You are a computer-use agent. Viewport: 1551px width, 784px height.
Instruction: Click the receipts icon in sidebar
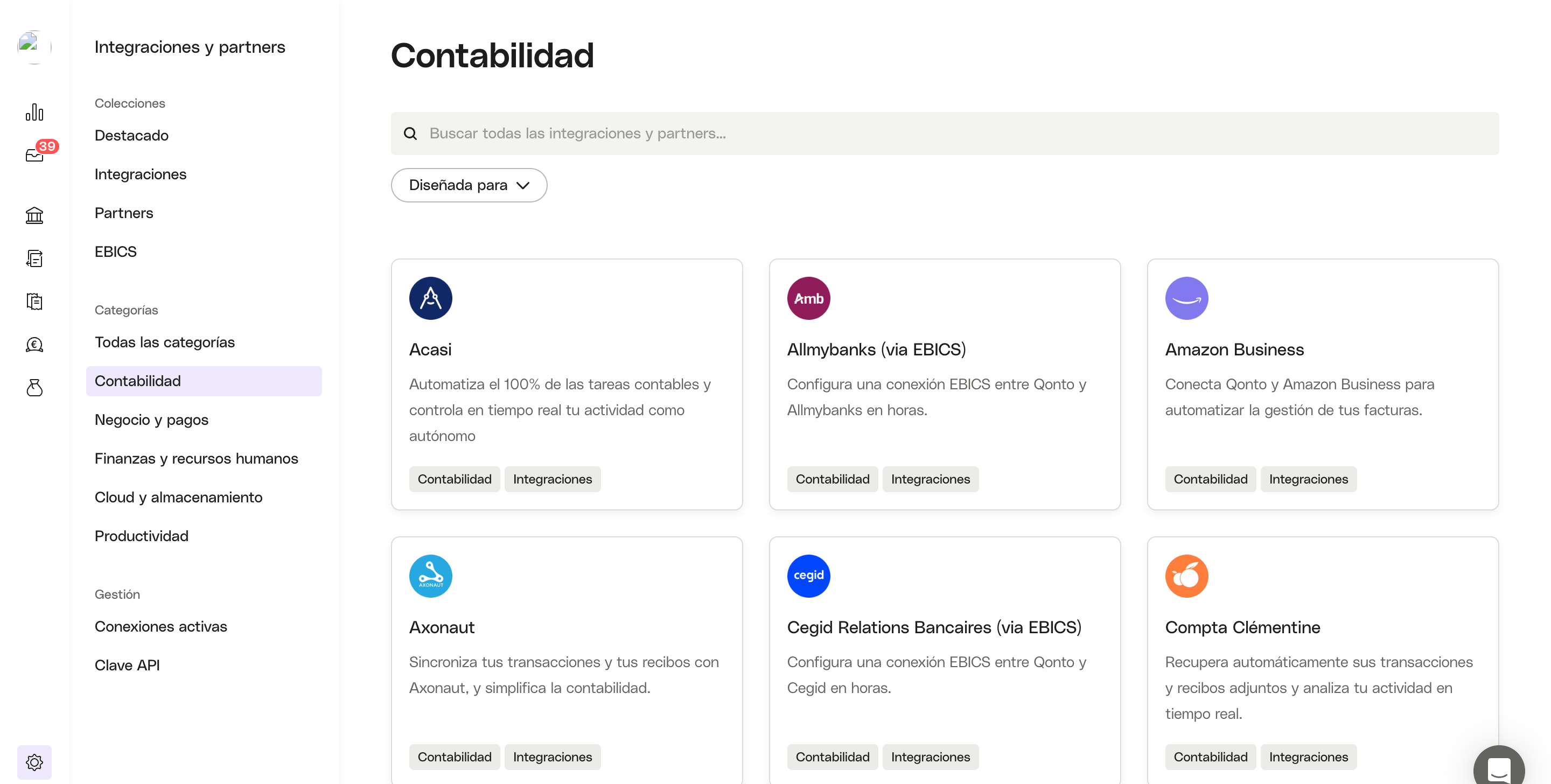pyautogui.click(x=34, y=301)
